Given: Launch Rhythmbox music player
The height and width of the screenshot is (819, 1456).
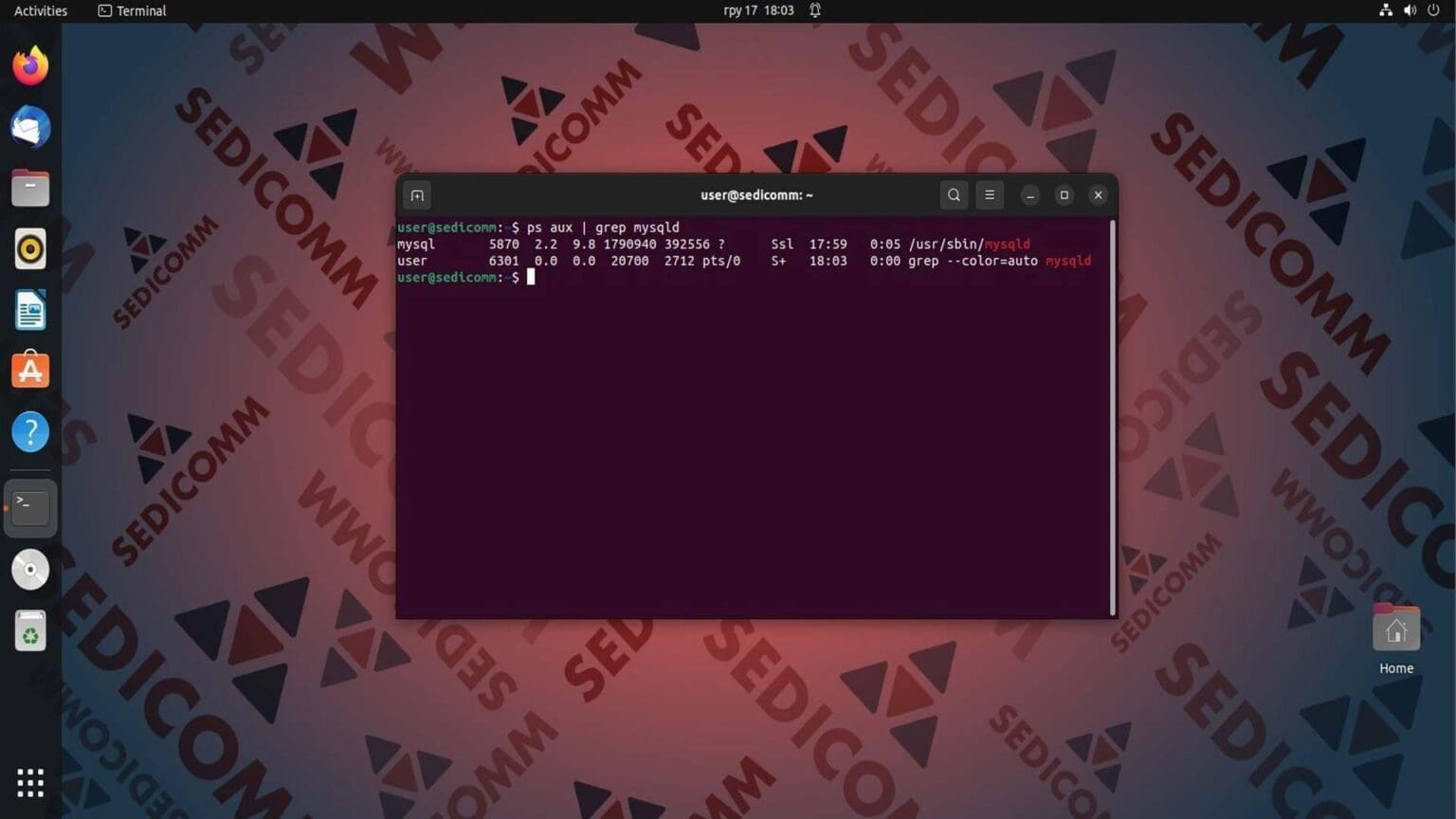Looking at the screenshot, I should 29,248.
